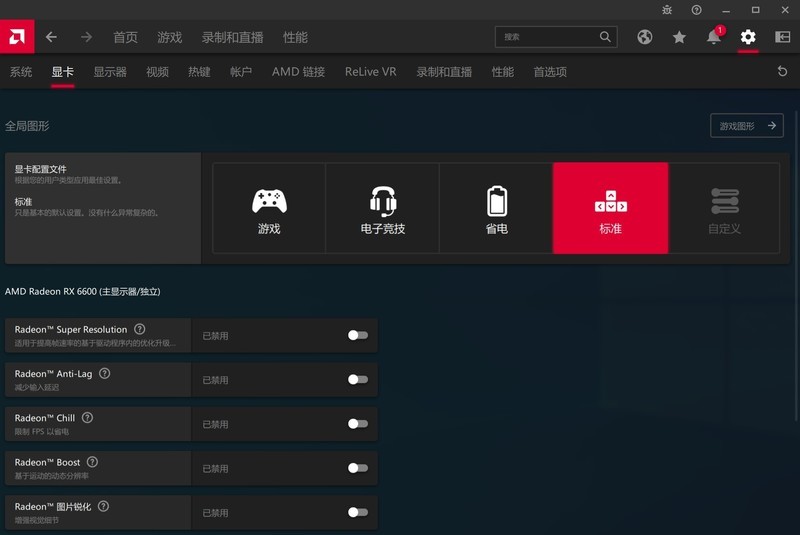
Task: Click the AMD logo home icon
Action: pyautogui.click(x=17, y=37)
